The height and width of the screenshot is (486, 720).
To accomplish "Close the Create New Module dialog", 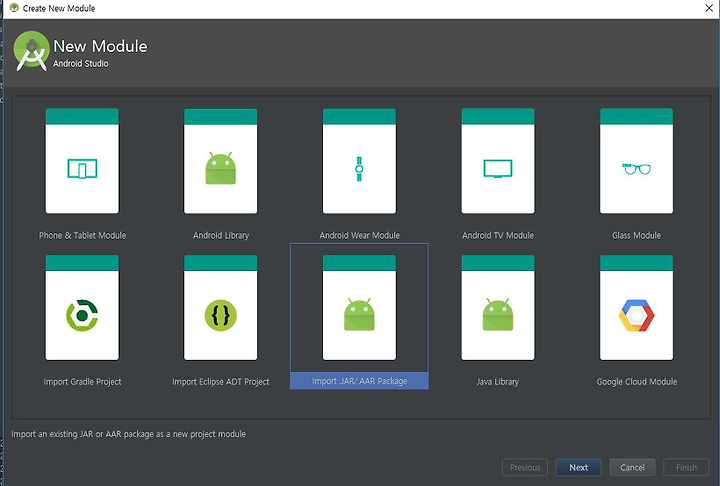I will [709, 8].
